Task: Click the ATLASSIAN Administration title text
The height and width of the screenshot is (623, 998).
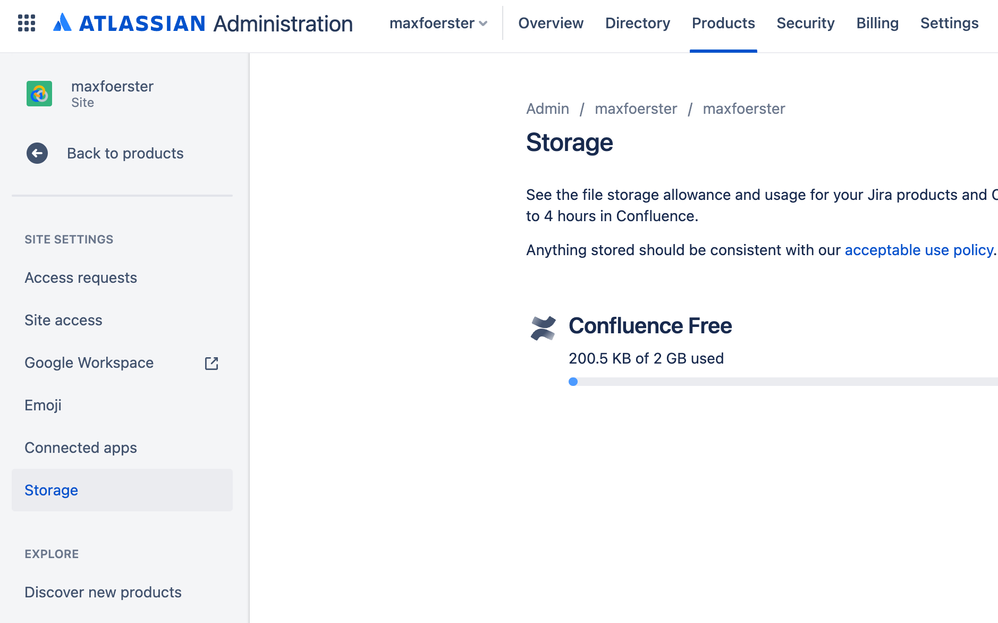Action: click(216, 24)
